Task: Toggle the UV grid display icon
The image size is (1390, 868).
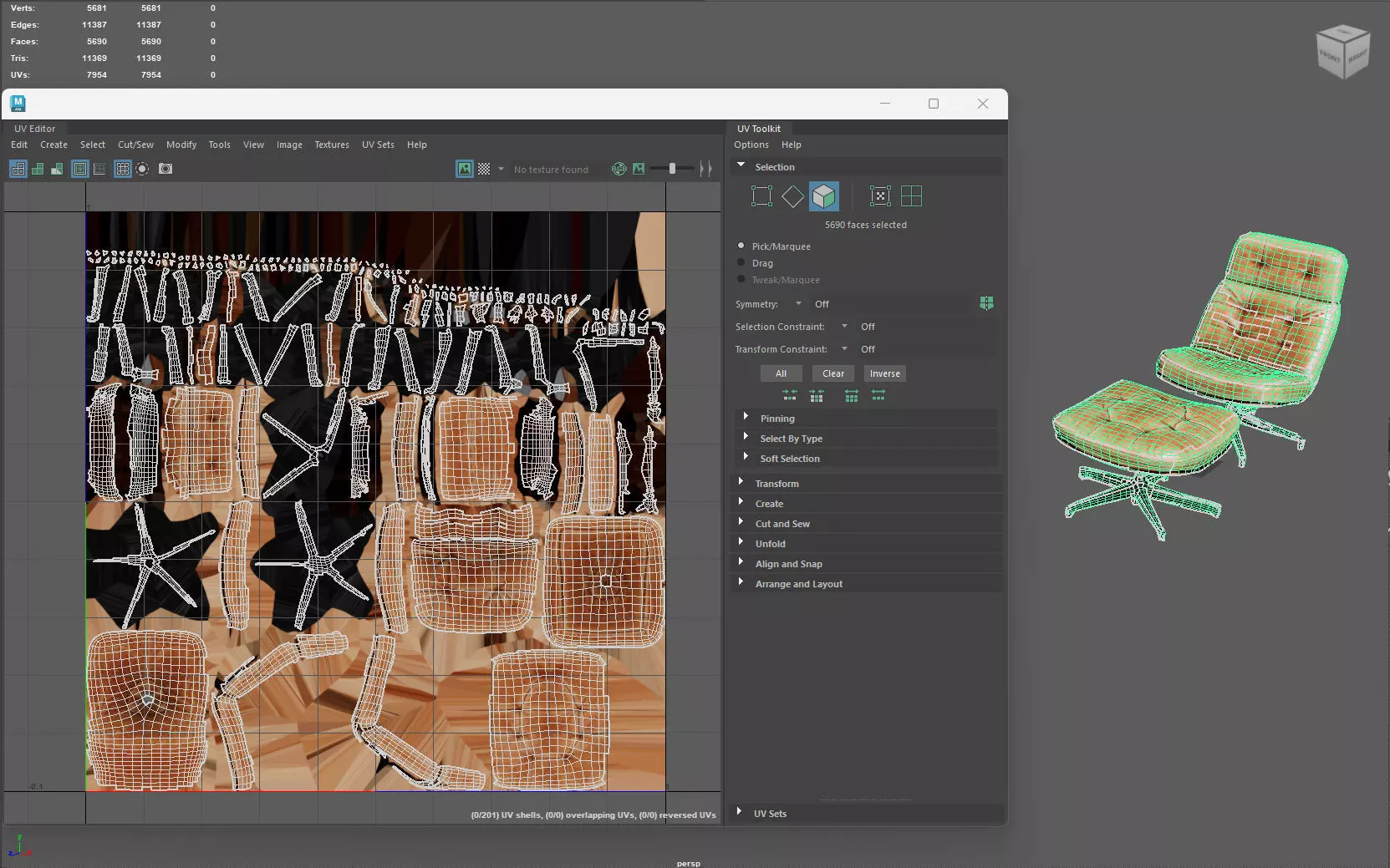Action: tap(123, 169)
